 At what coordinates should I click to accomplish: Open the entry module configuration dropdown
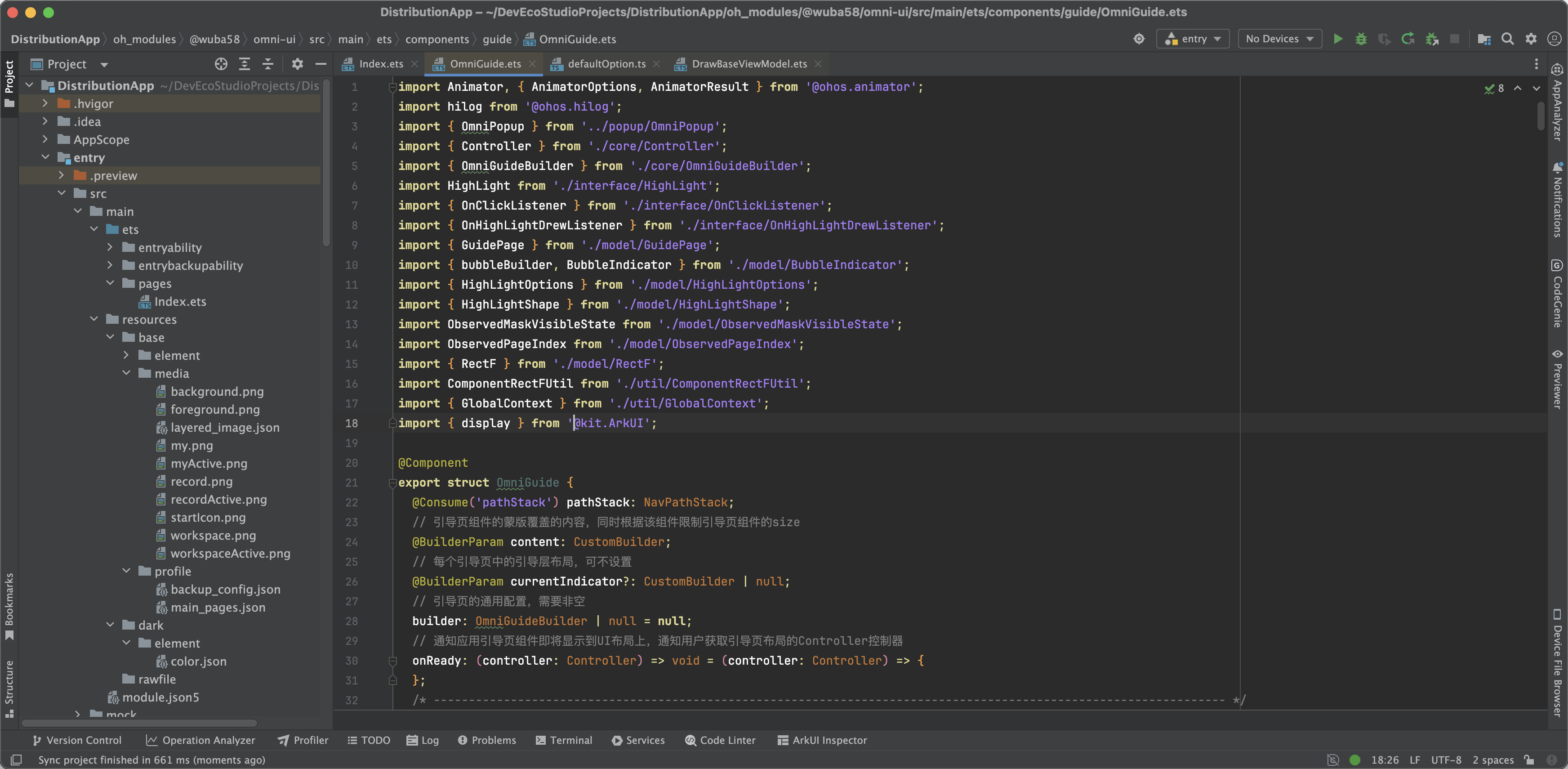[x=1193, y=39]
